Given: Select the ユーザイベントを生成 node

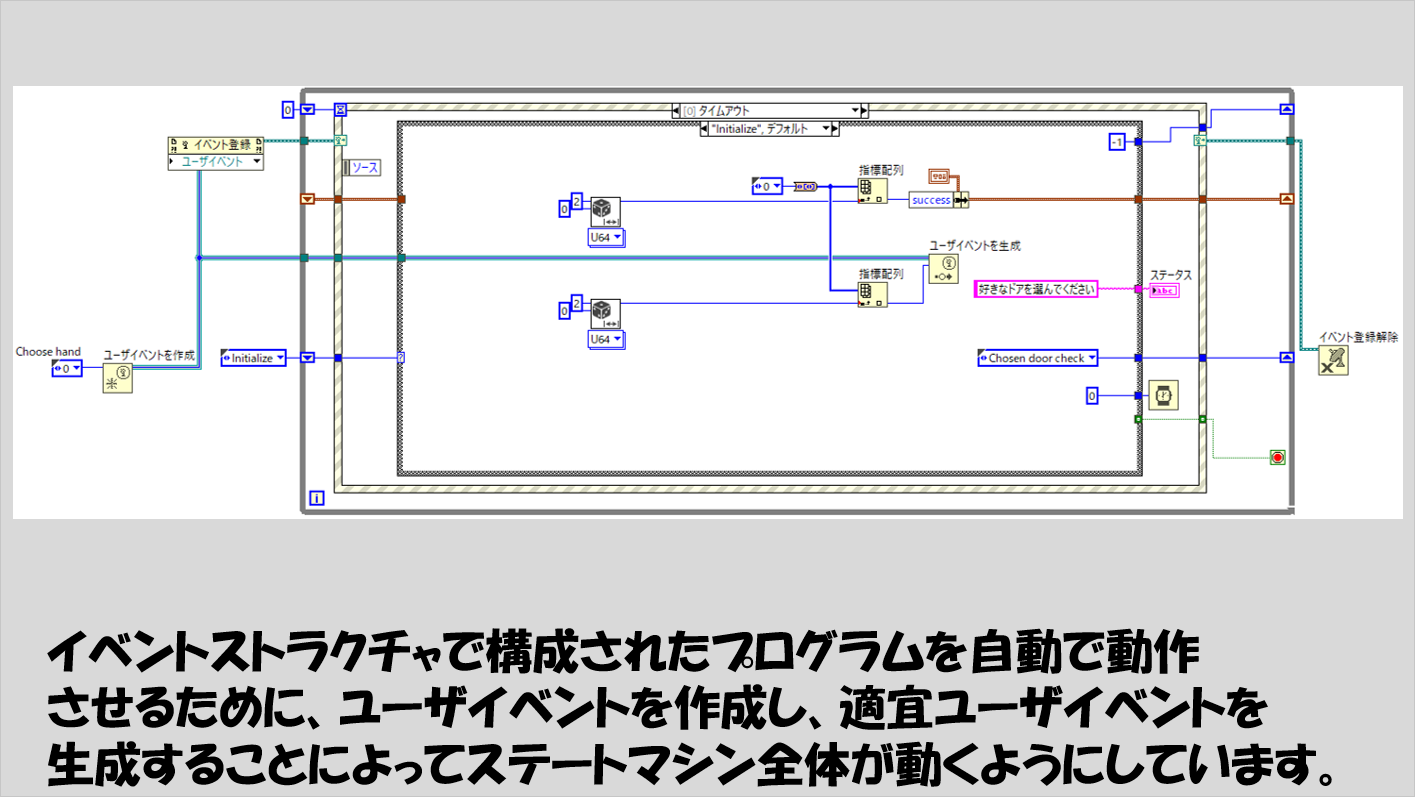Looking at the screenshot, I should tap(942, 268).
